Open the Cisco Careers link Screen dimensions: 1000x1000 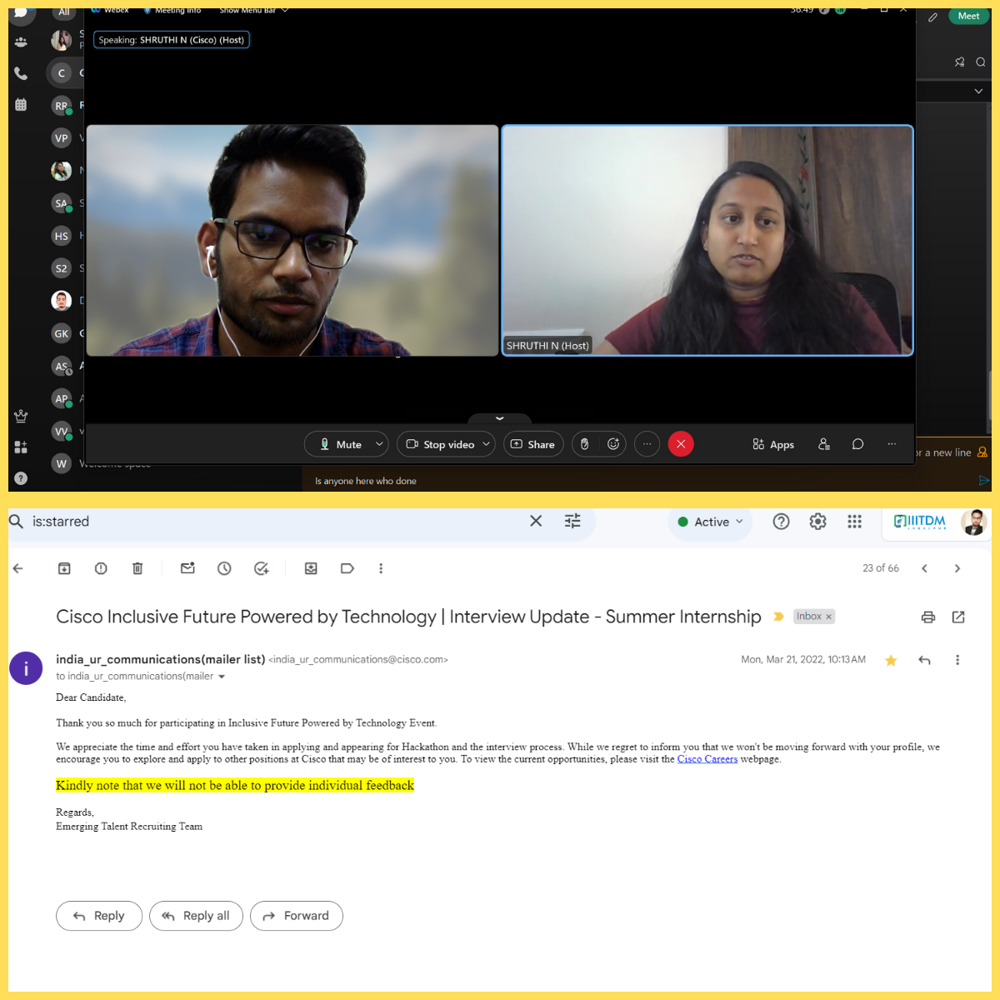tap(707, 759)
